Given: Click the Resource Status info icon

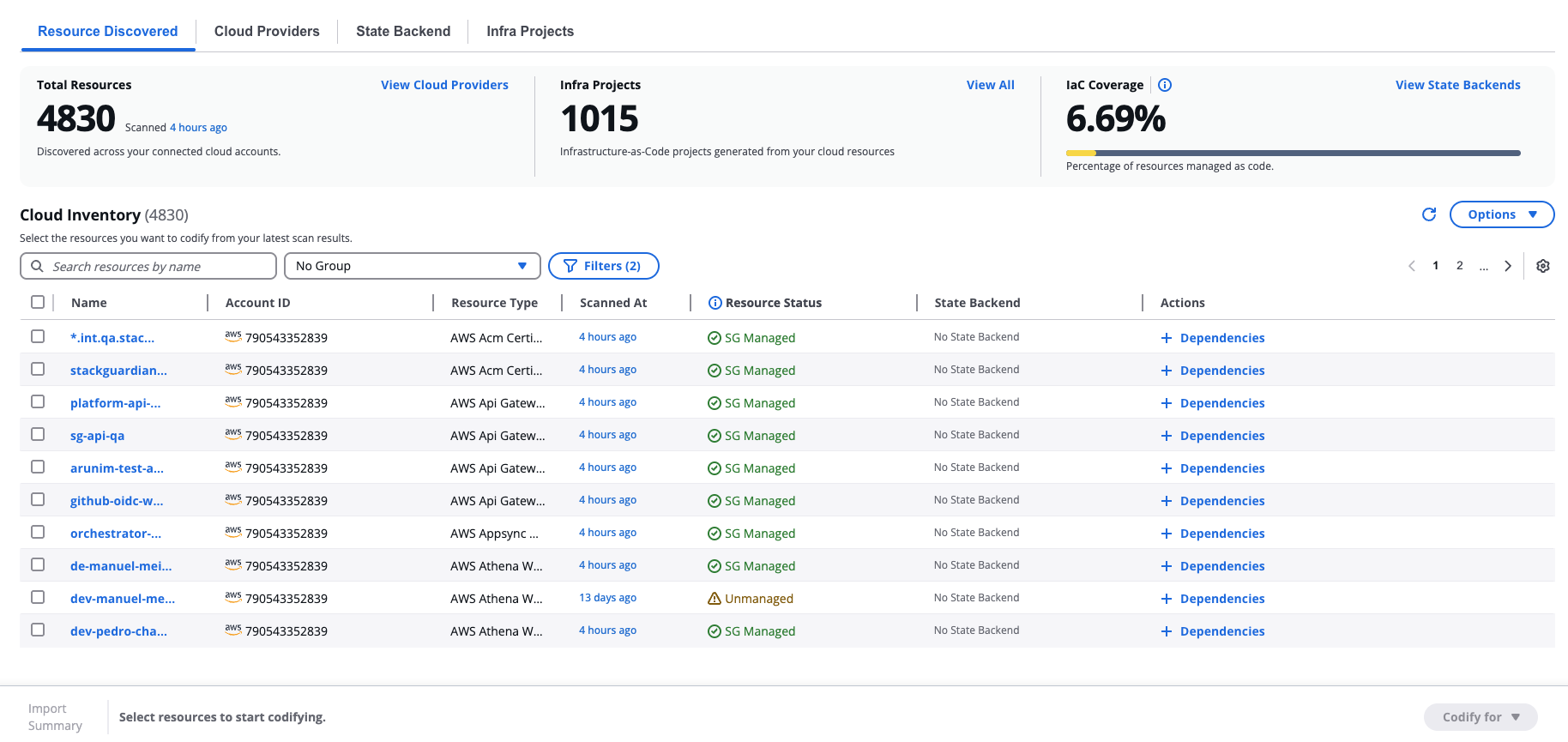Looking at the screenshot, I should (x=715, y=303).
